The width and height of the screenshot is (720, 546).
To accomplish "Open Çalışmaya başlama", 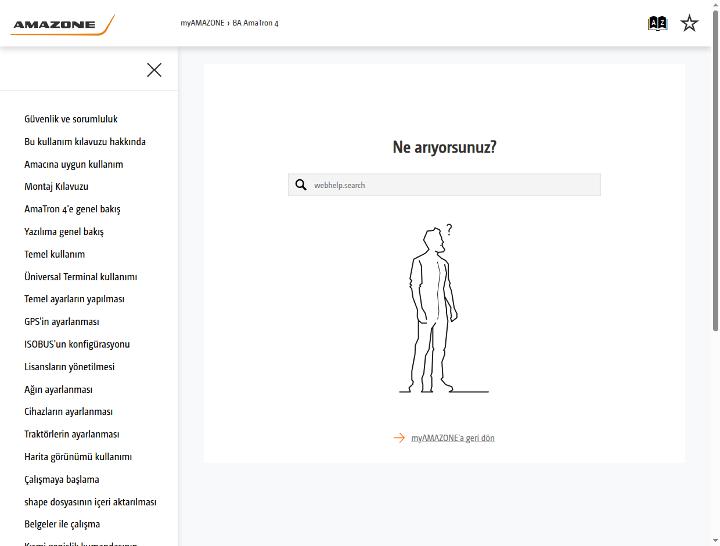I will pos(62,479).
